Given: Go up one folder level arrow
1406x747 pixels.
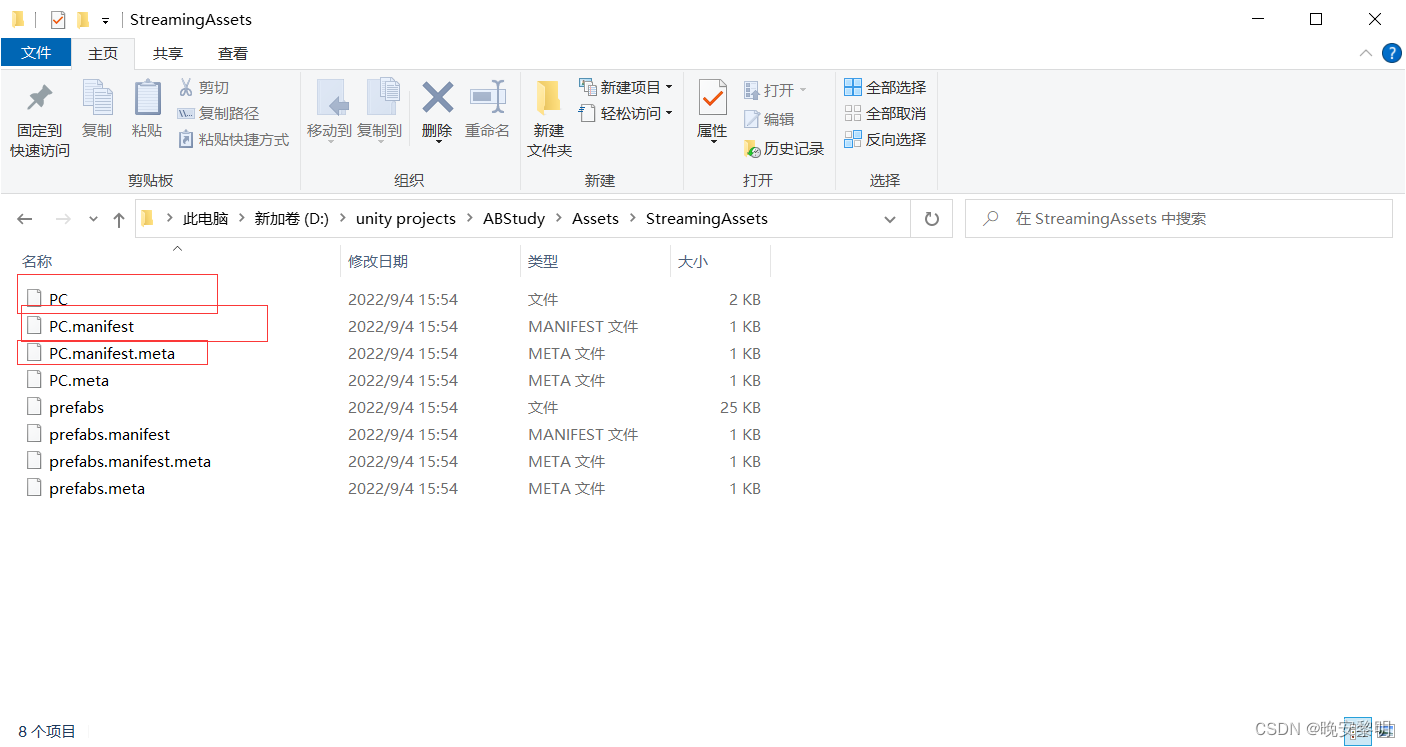Looking at the screenshot, I should pyautogui.click(x=119, y=219).
